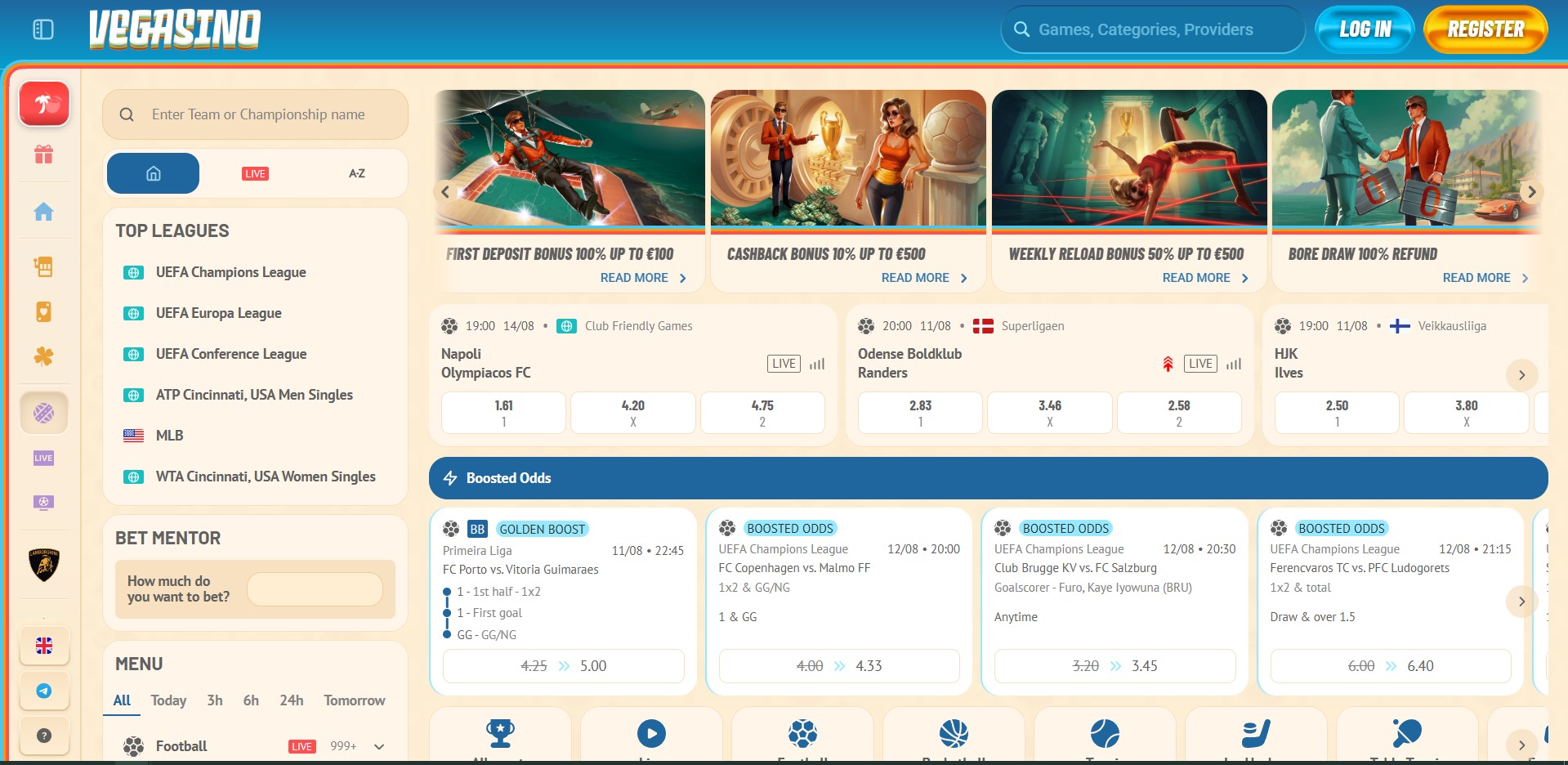The height and width of the screenshot is (765, 1568).
Task: Select the ice hockey category icon tile
Action: [x=1256, y=733]
